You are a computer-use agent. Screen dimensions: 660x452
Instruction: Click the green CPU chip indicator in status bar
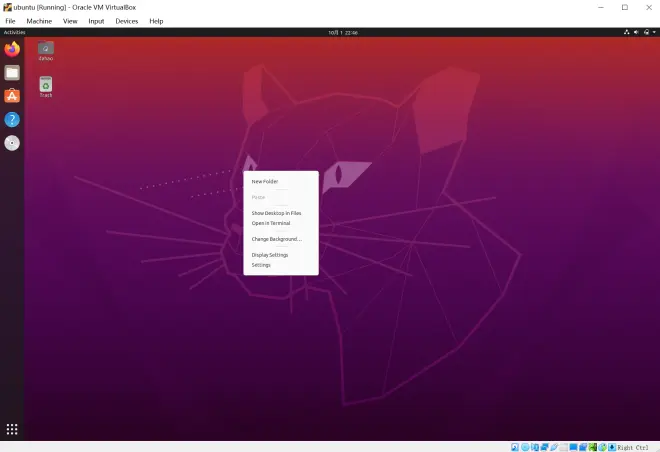coord(593,447)
